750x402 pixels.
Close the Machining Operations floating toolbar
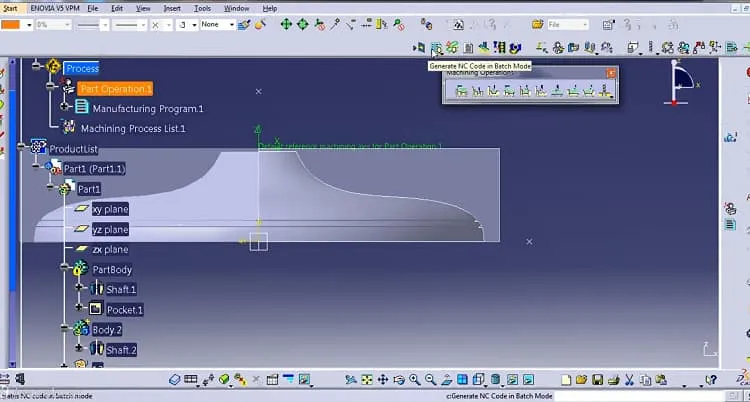coord(611,73)
